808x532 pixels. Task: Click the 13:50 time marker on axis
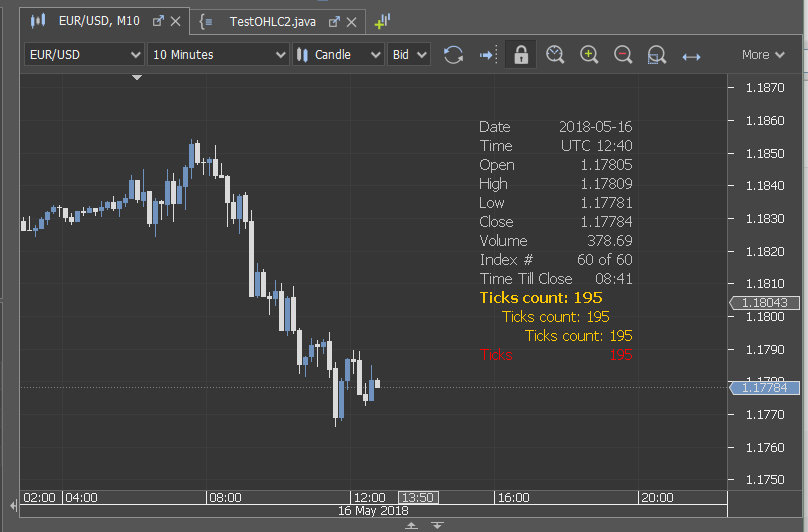[x=418, y=497]
